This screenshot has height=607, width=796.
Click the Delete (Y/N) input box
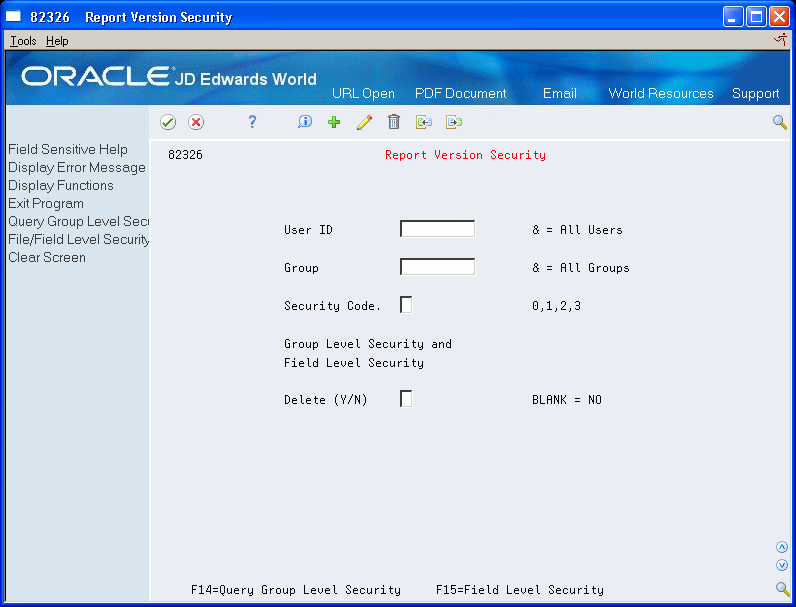pyautogui.click(x=406, y=399)
